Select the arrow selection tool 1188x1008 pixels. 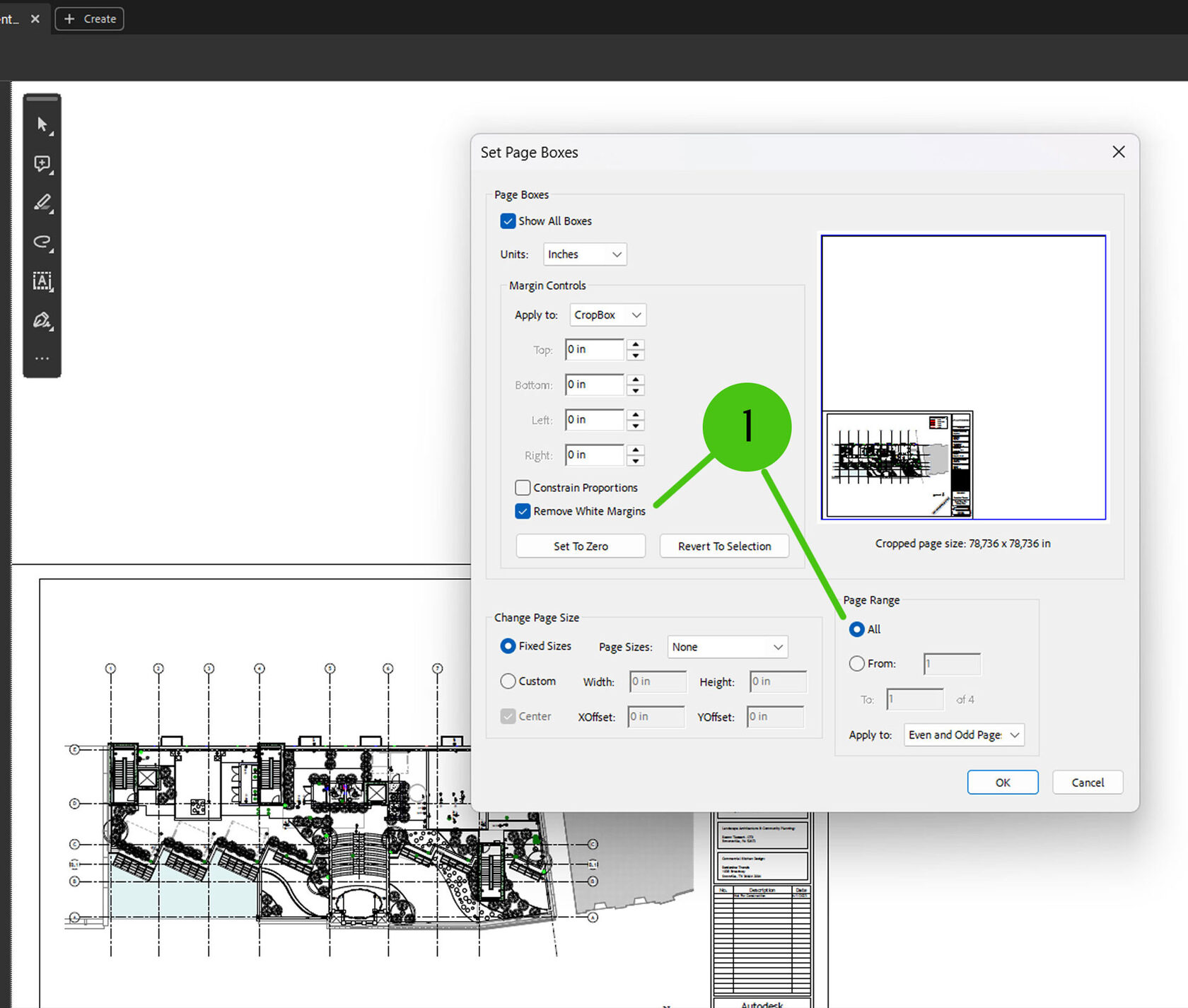tap(42, 125)
